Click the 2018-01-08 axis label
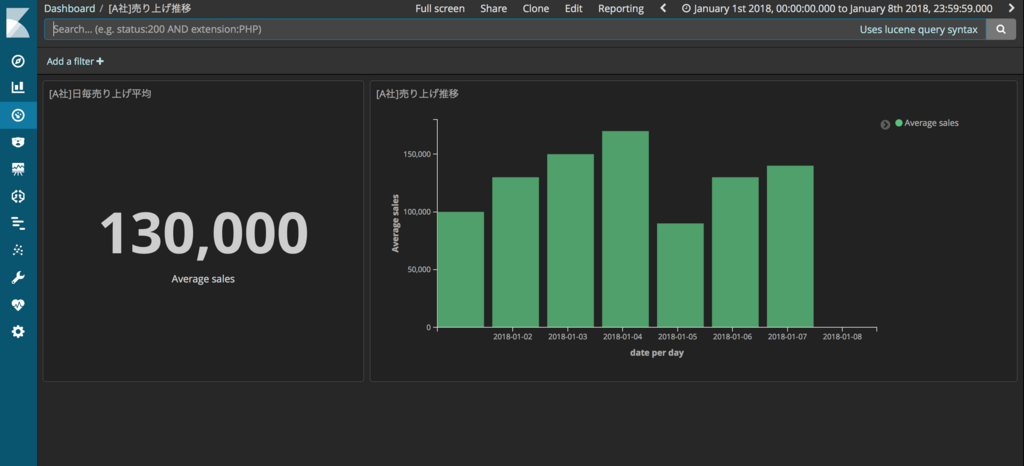The width and height of the screenshot is (1024, 466). 842,337
